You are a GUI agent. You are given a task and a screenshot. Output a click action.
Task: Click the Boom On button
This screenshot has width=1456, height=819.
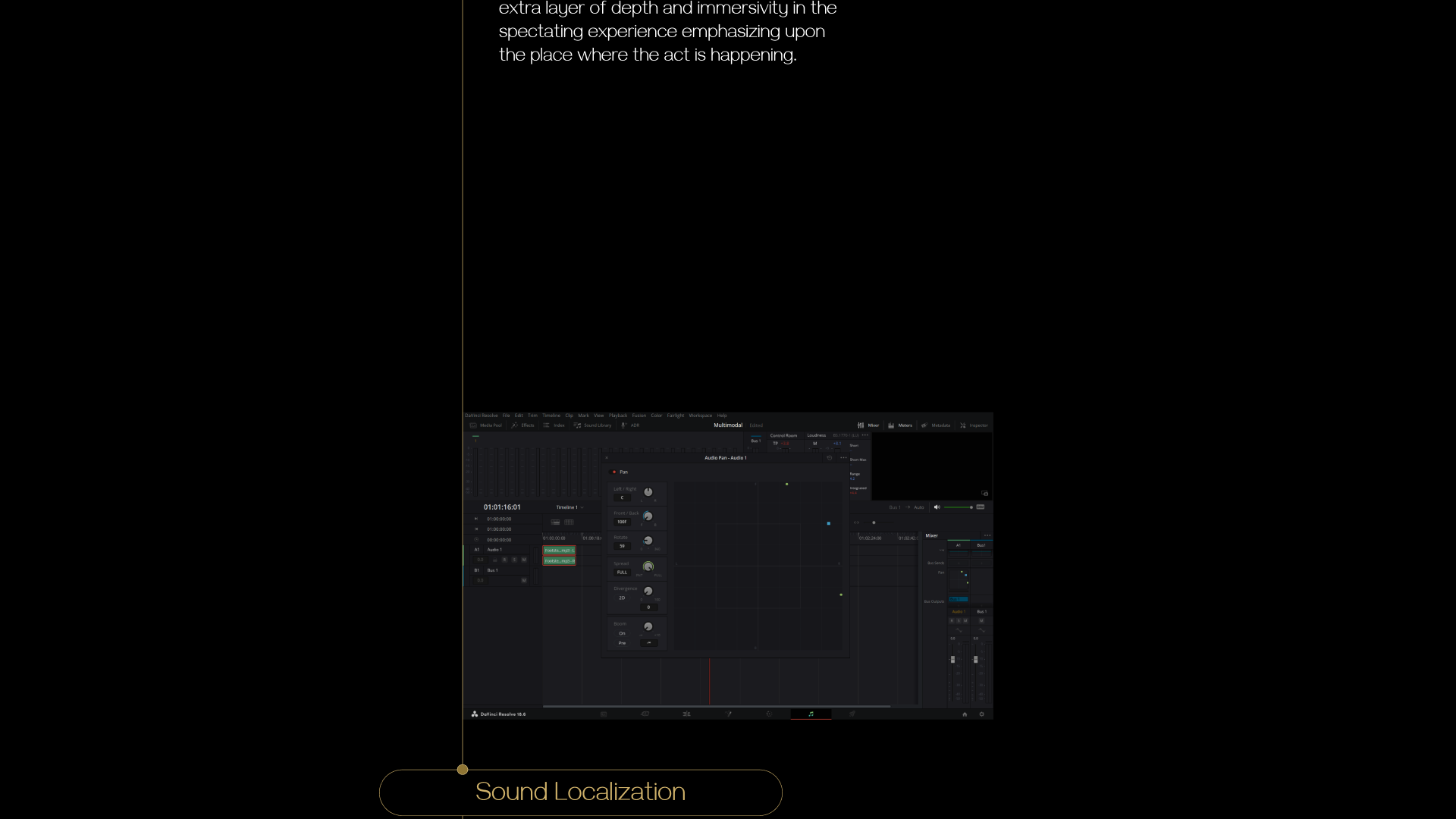pyautogui.click(x=622, y=633)
